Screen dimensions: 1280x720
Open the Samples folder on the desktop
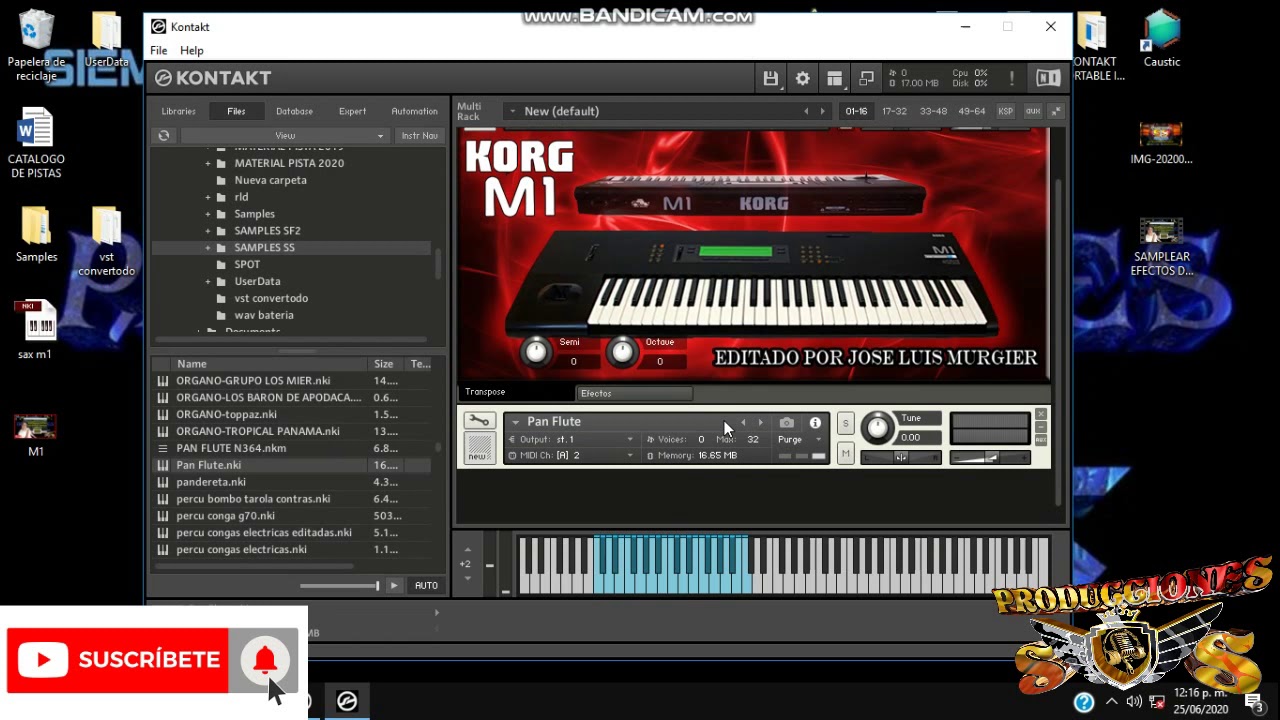[36, 235]
